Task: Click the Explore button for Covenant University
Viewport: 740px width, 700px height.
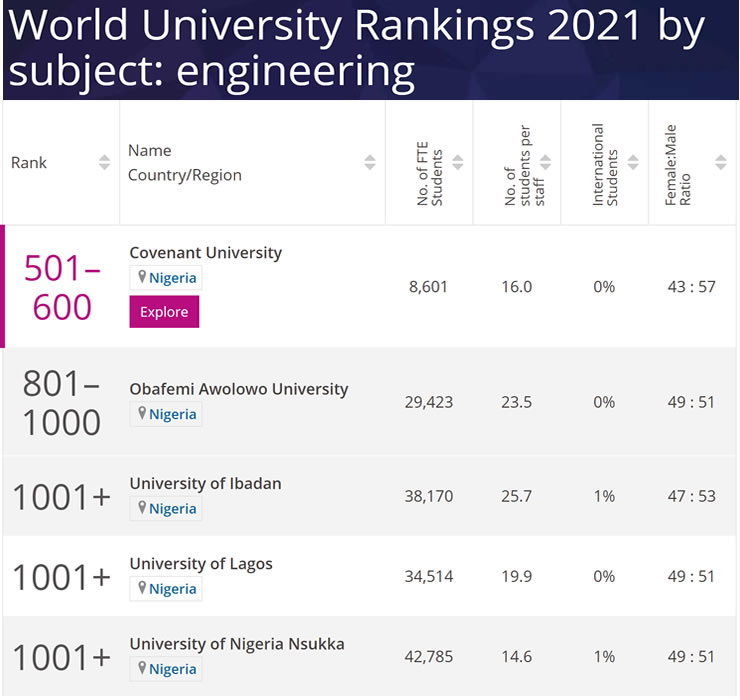Action: (164, 312)
